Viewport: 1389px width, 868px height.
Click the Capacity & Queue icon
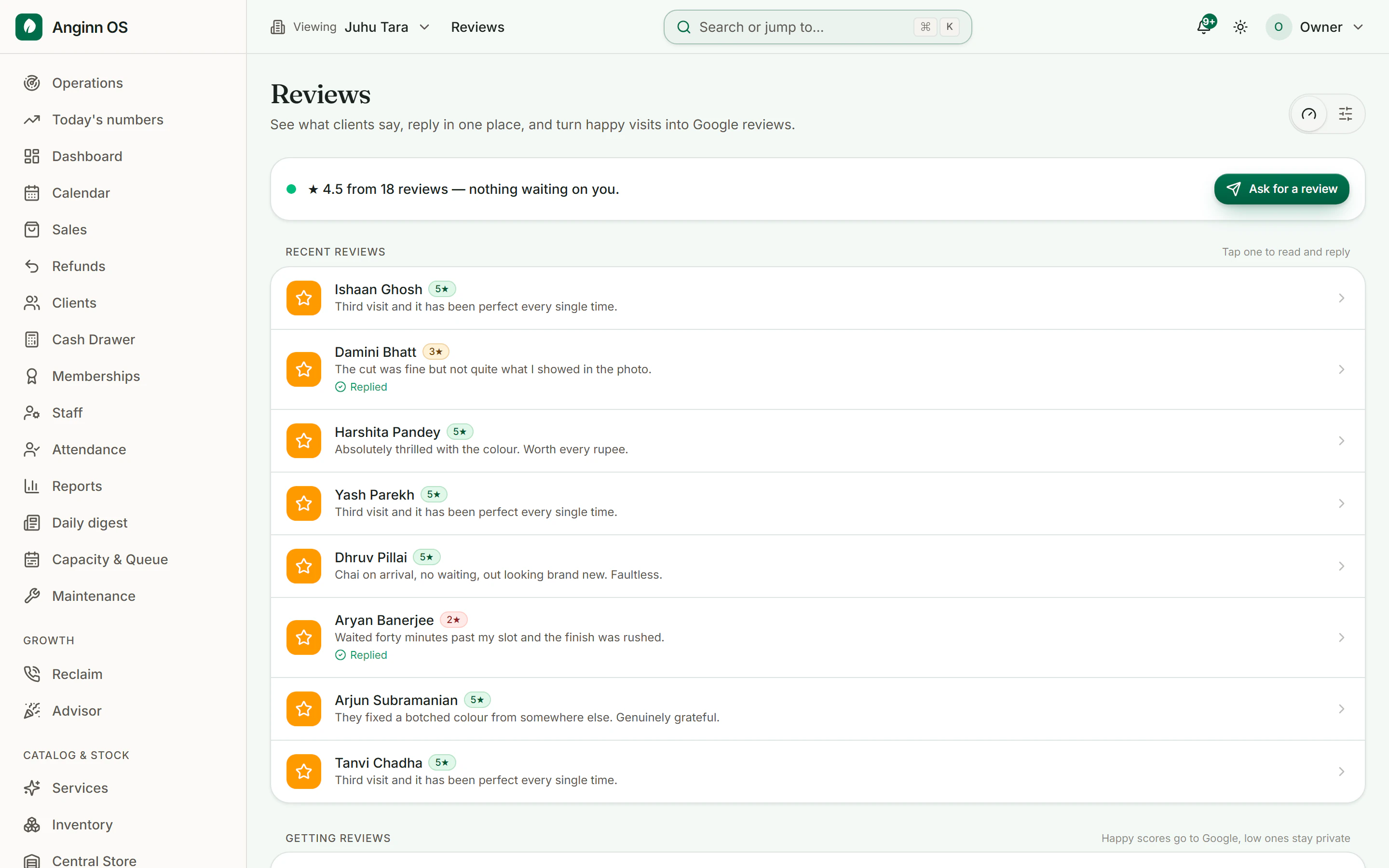click(x=32, y=560)
